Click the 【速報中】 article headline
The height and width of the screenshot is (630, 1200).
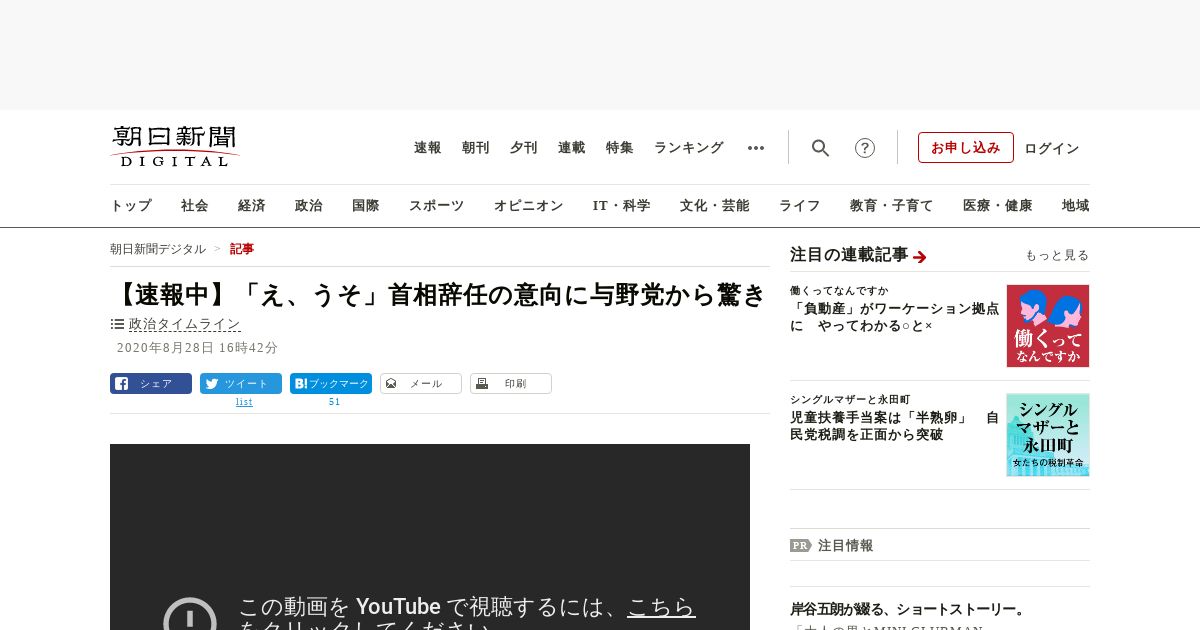pos(439,294)
